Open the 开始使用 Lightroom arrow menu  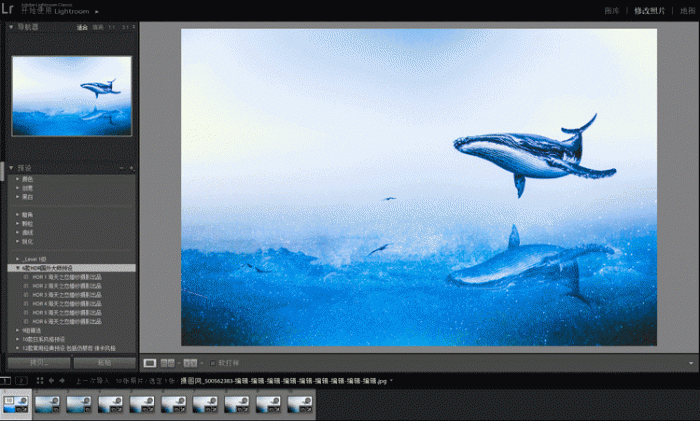point(96,12)
